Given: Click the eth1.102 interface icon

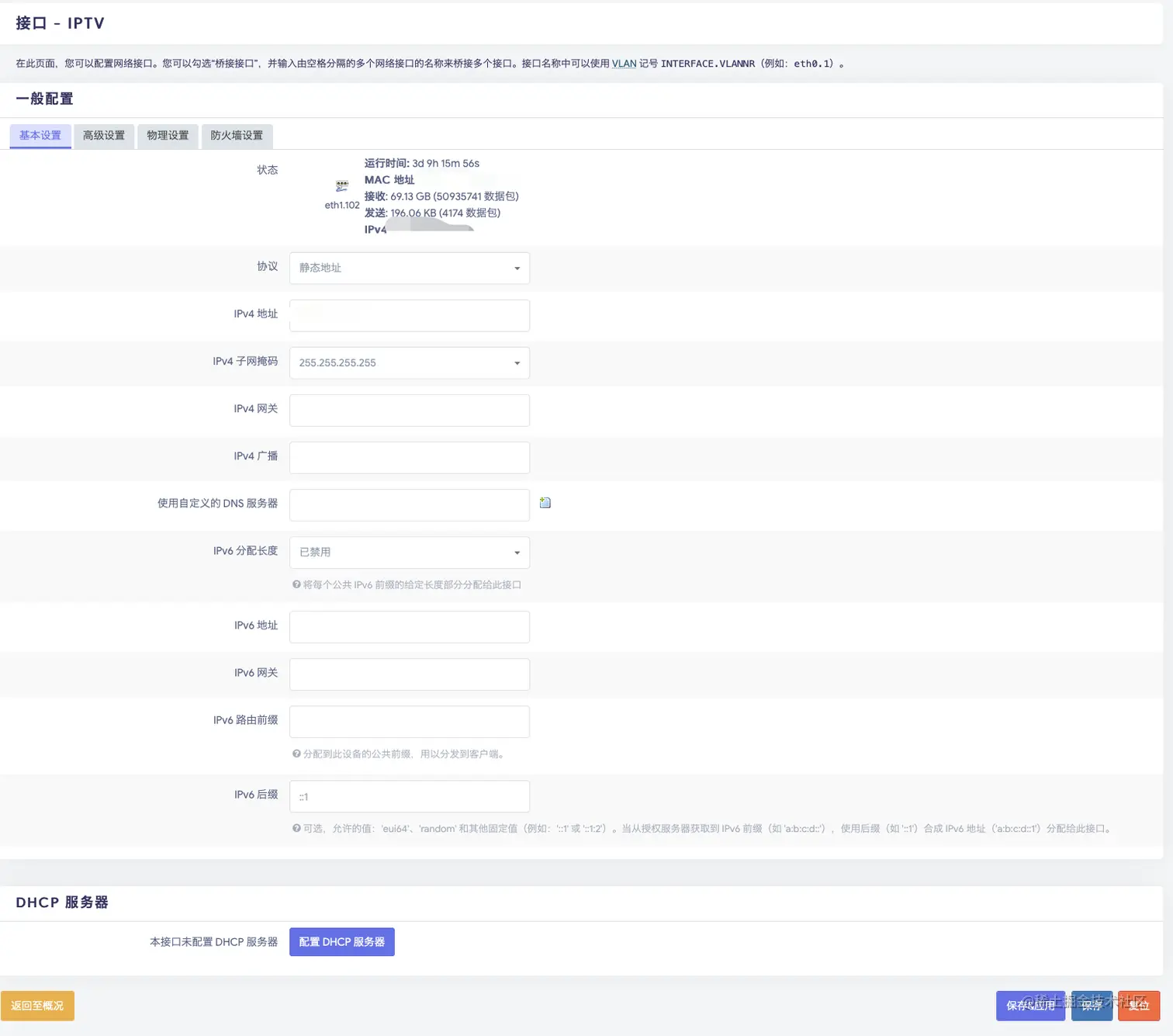Looking at the screenshot, I should pyautogui.click(x=342, y=186).
